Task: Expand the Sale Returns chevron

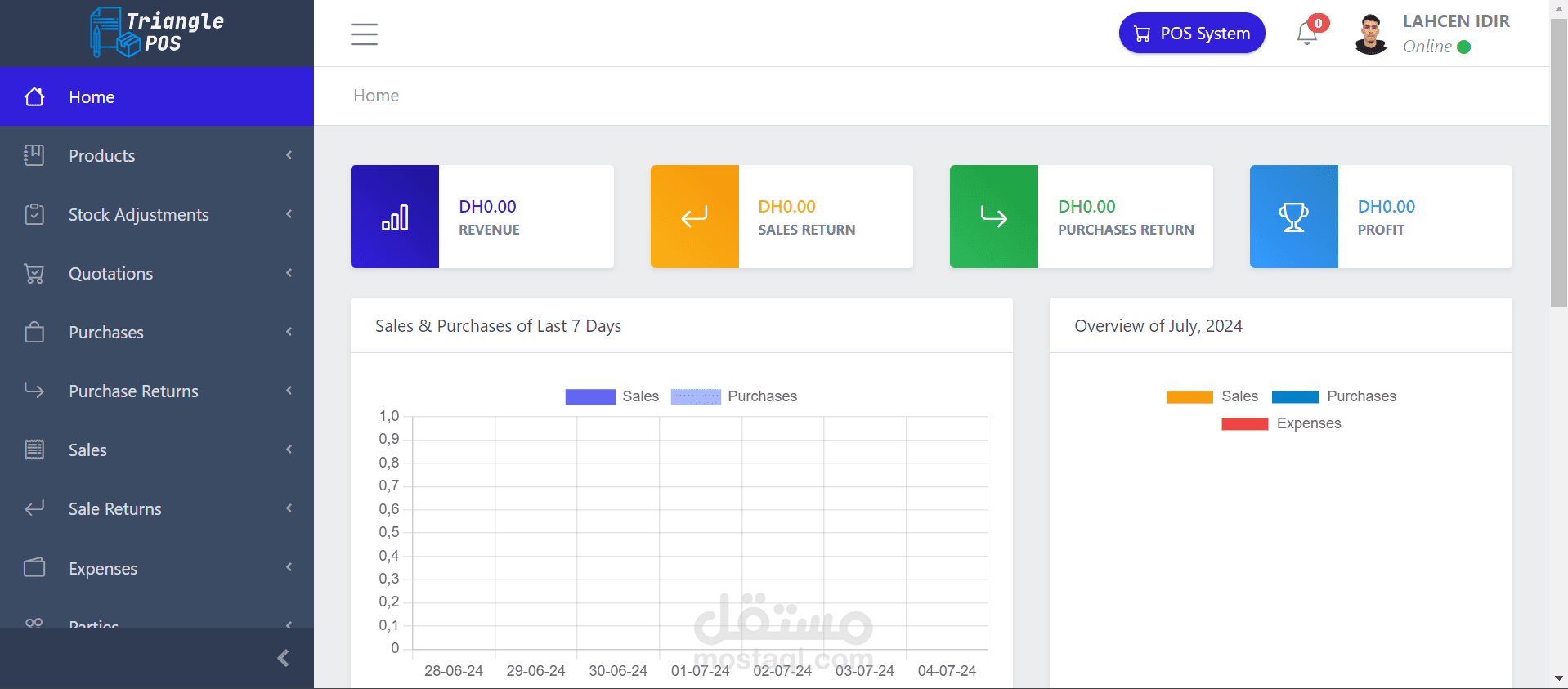Action: tap(289, 508)
